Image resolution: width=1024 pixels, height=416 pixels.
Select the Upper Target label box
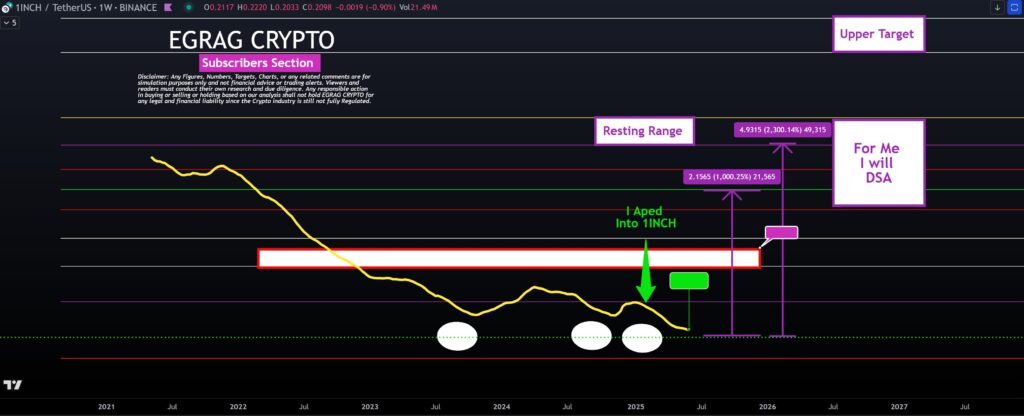coord(878,34)
